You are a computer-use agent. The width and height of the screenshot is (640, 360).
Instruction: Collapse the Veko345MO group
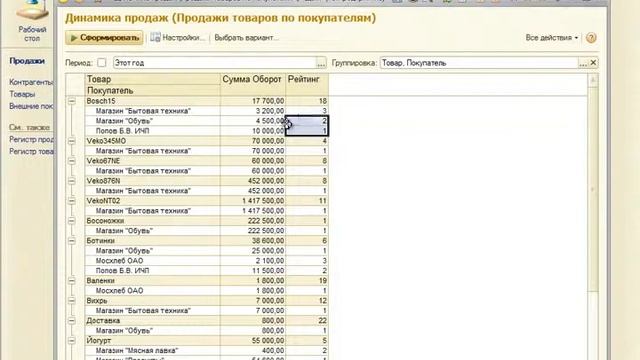tap(72, 141)
